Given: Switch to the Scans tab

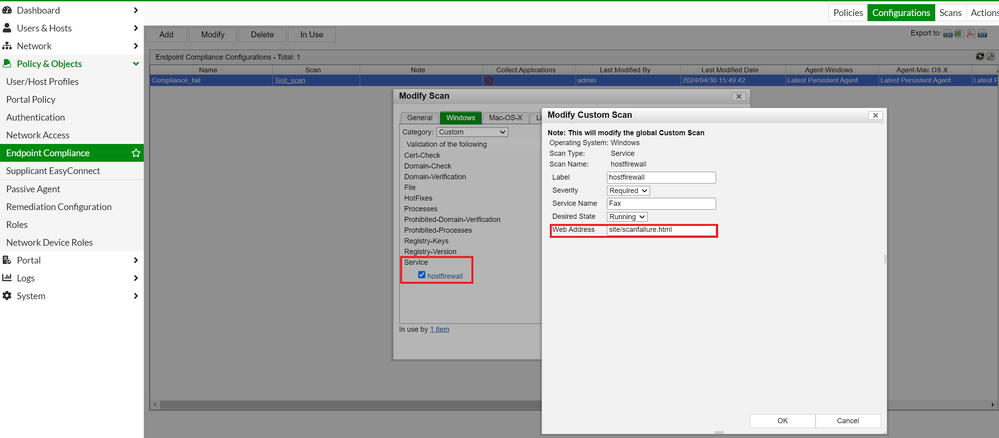Looking at the screenshot, I should [x=950, y=13].
